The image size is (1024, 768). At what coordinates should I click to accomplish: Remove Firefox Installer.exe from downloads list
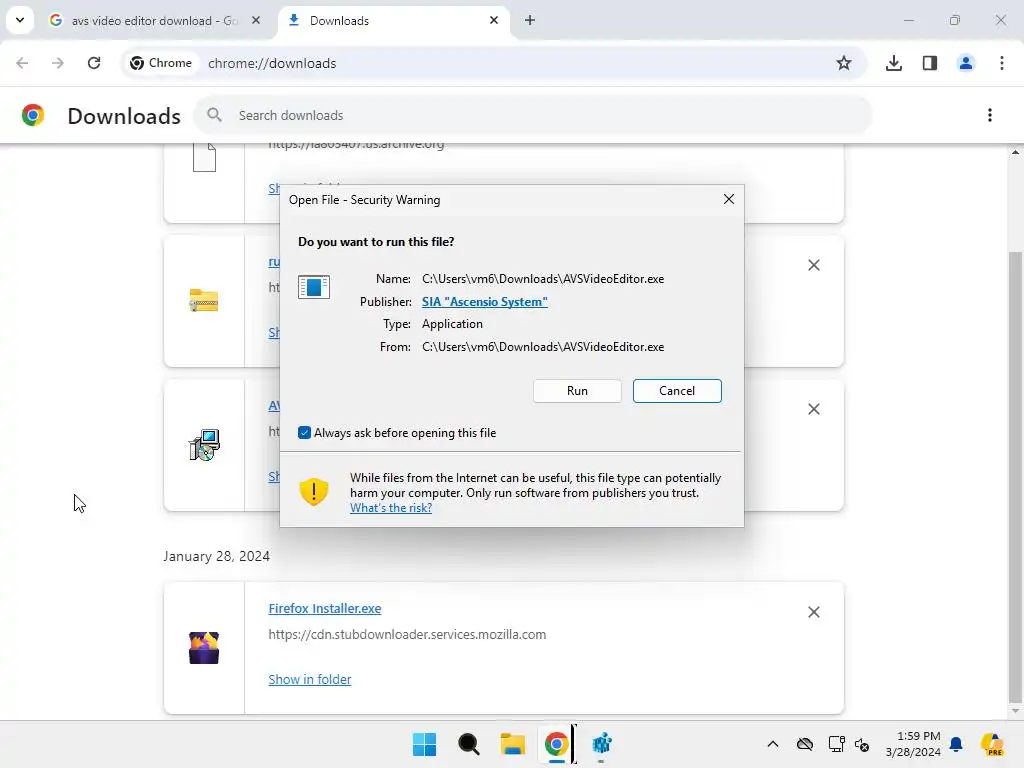[813, 612]
